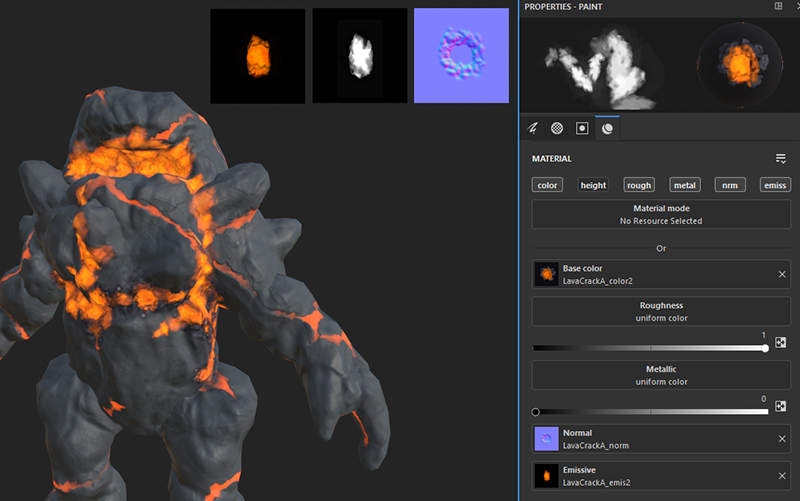
Task: Remove the Emissive LavaCrackA_emis2 texture
Action: 782,474
